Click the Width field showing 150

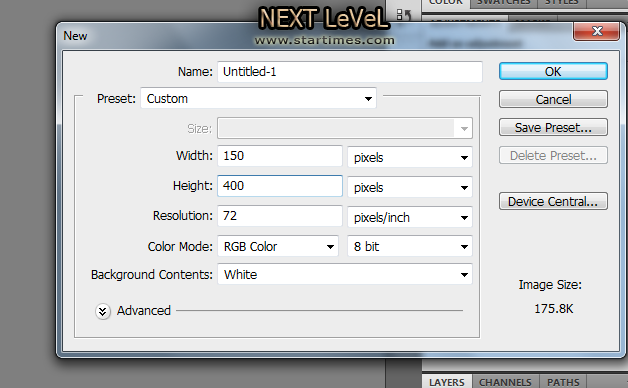tap(280, 156)
